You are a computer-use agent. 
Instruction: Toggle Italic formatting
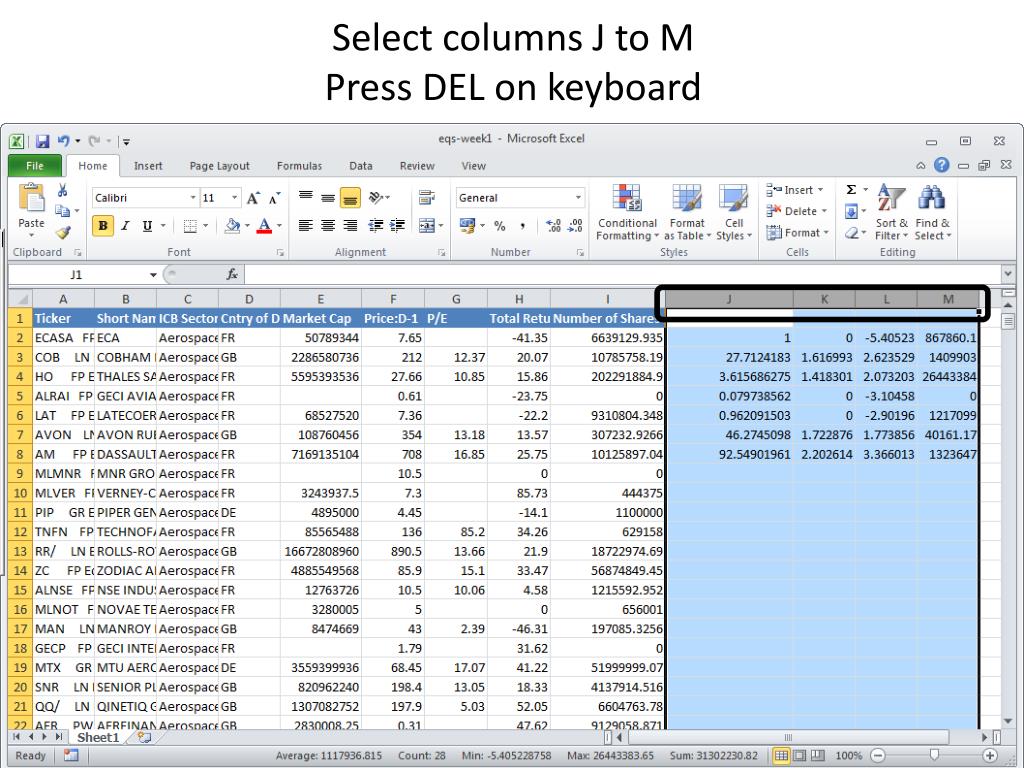point(125,226)
